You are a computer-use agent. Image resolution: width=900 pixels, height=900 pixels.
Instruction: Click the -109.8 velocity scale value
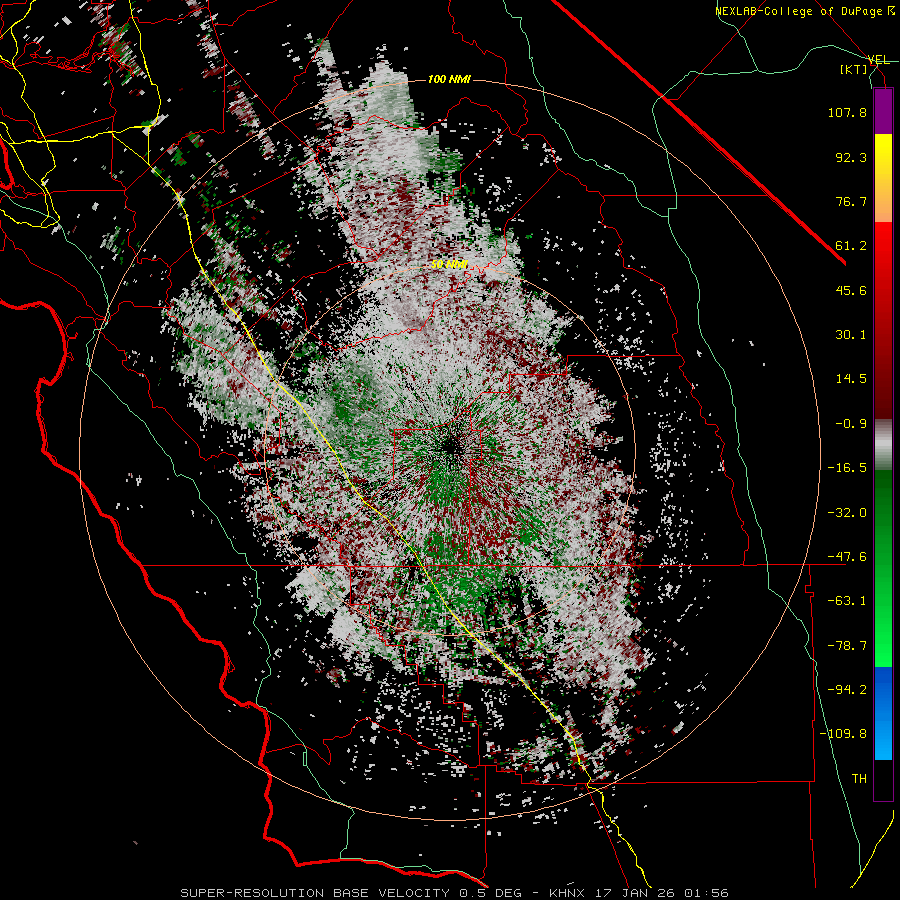click(843, 734)
